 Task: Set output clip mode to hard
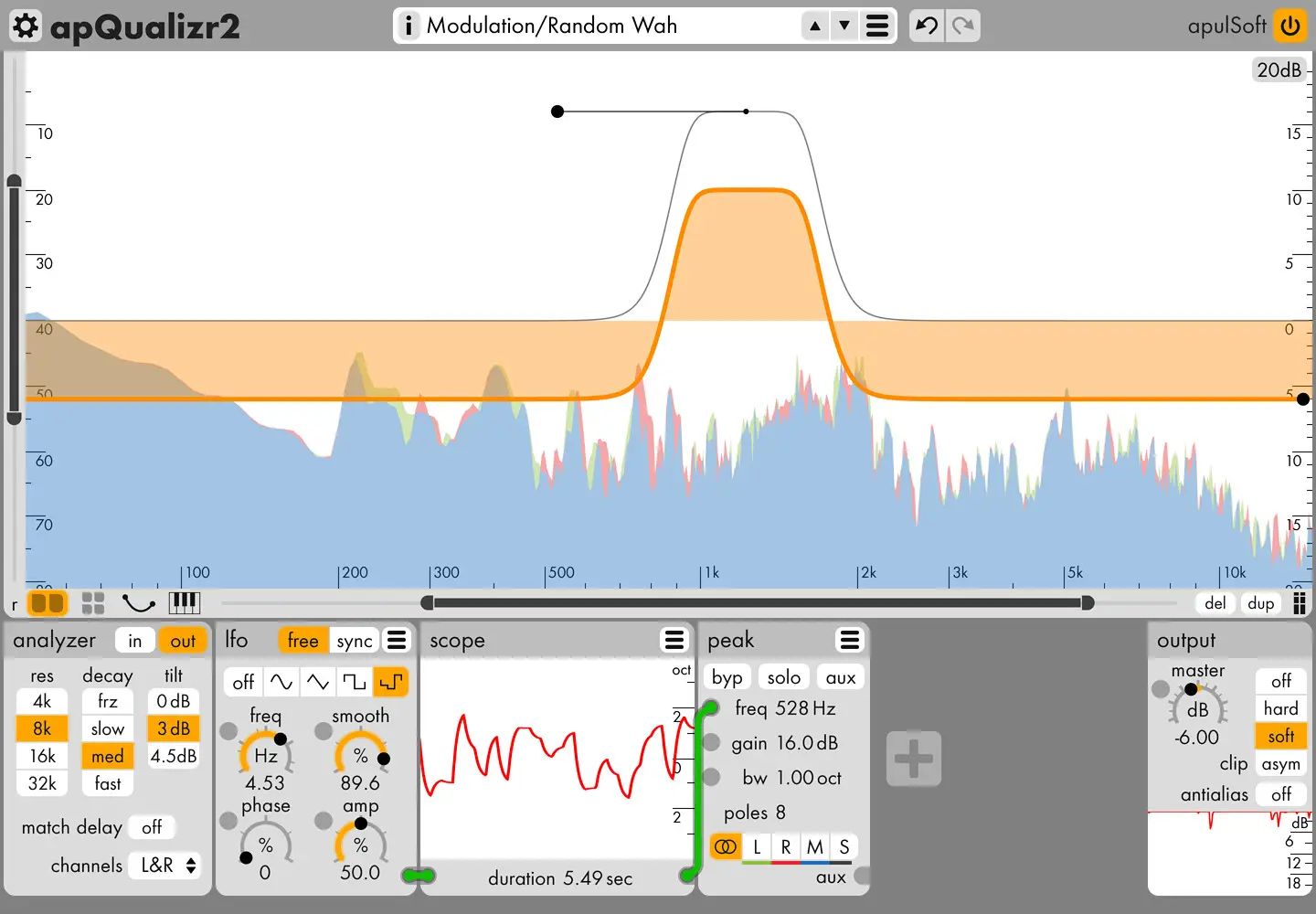[x=1281, y=708]
